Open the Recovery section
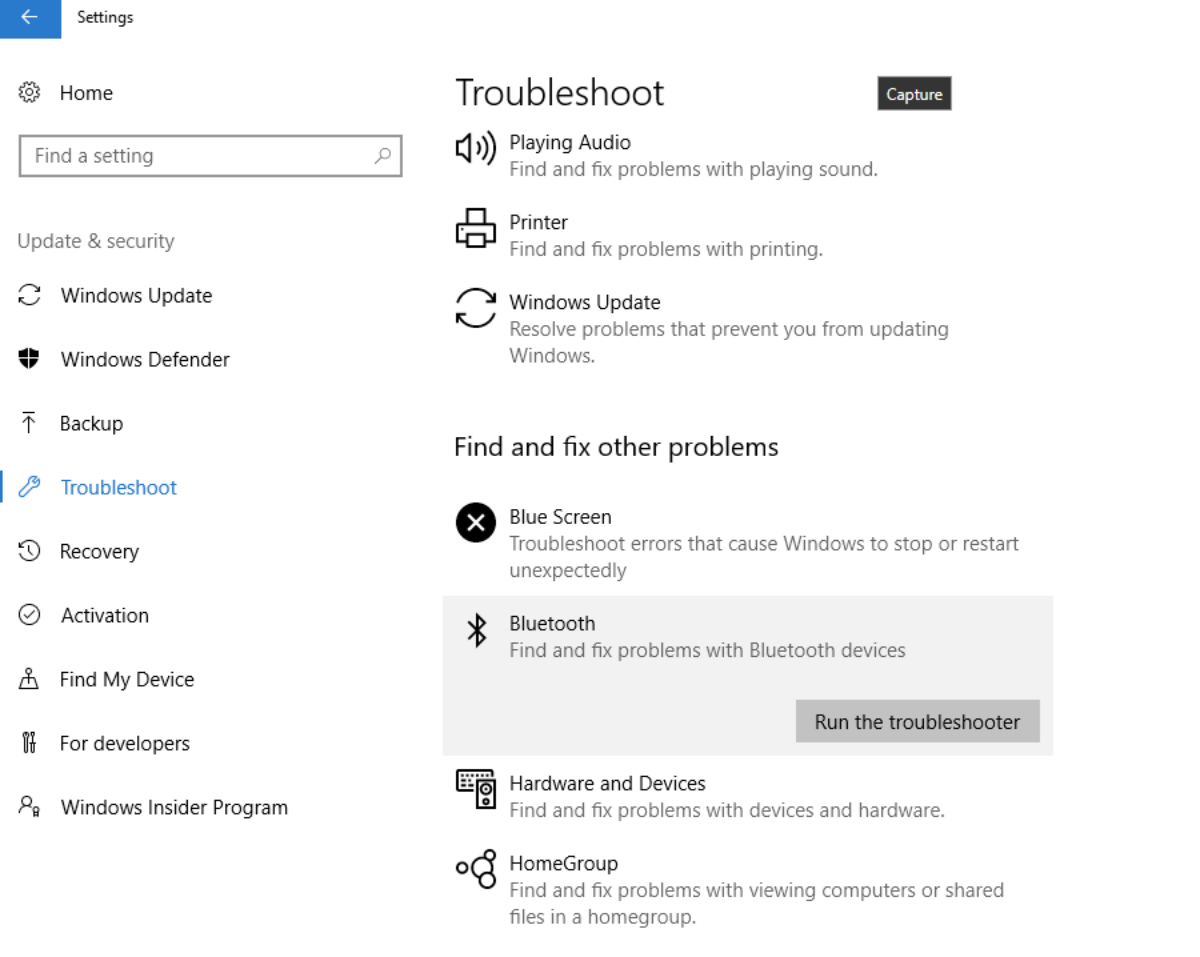 coord(99,552)
